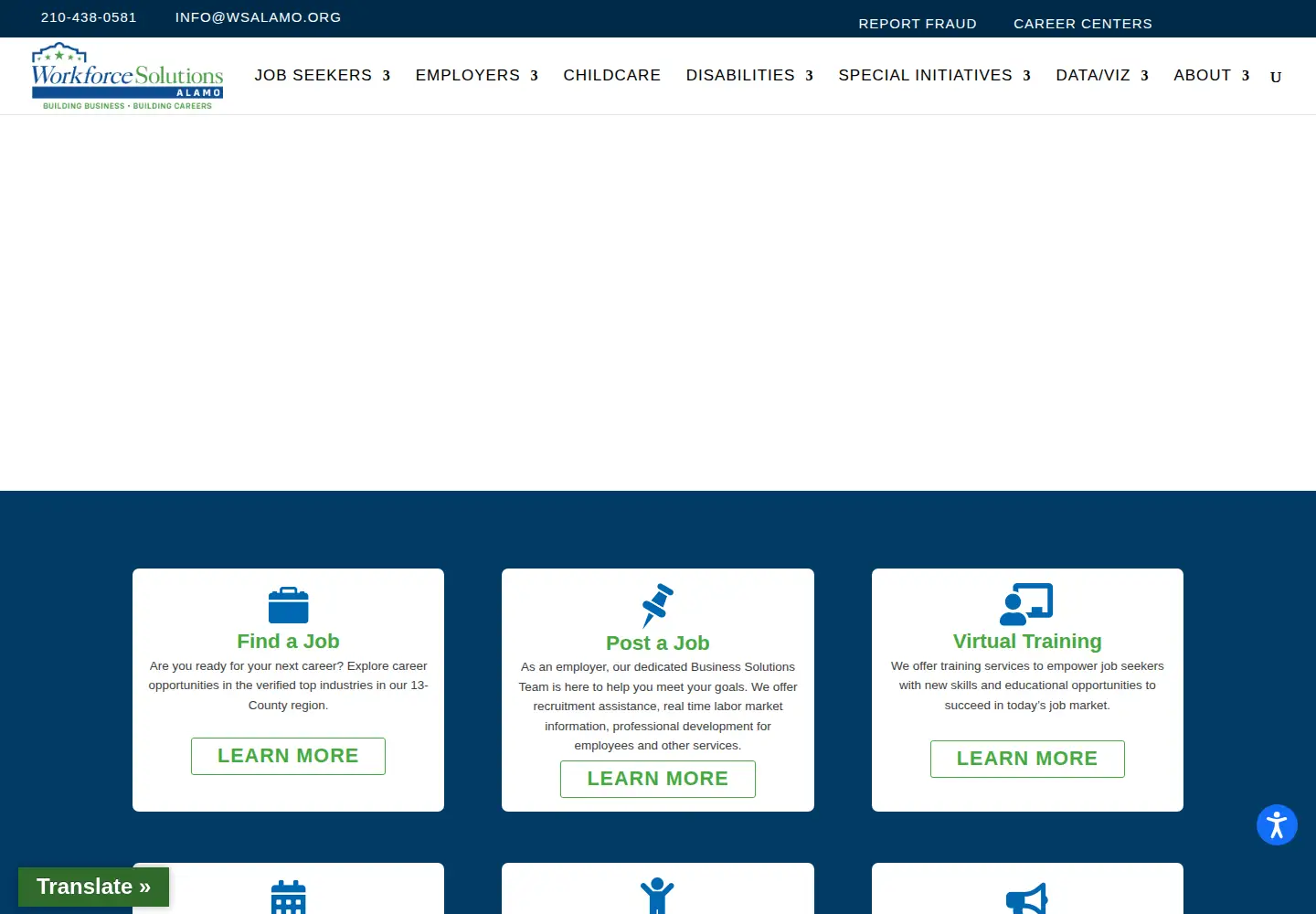Click Learn More under Virtual Training
The height and width of the screenshot is (914, 1316).
pos(1027,759)
